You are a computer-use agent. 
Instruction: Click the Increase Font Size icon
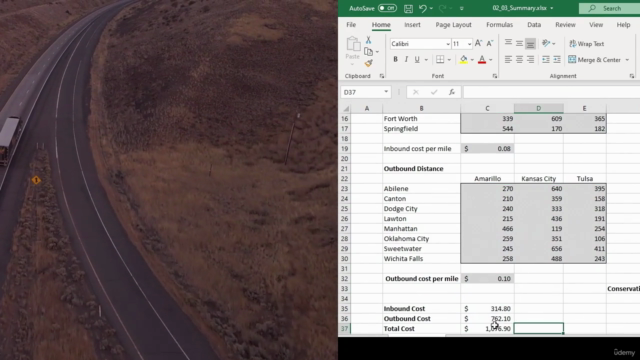pyautogui.click(x=479, y=43)
